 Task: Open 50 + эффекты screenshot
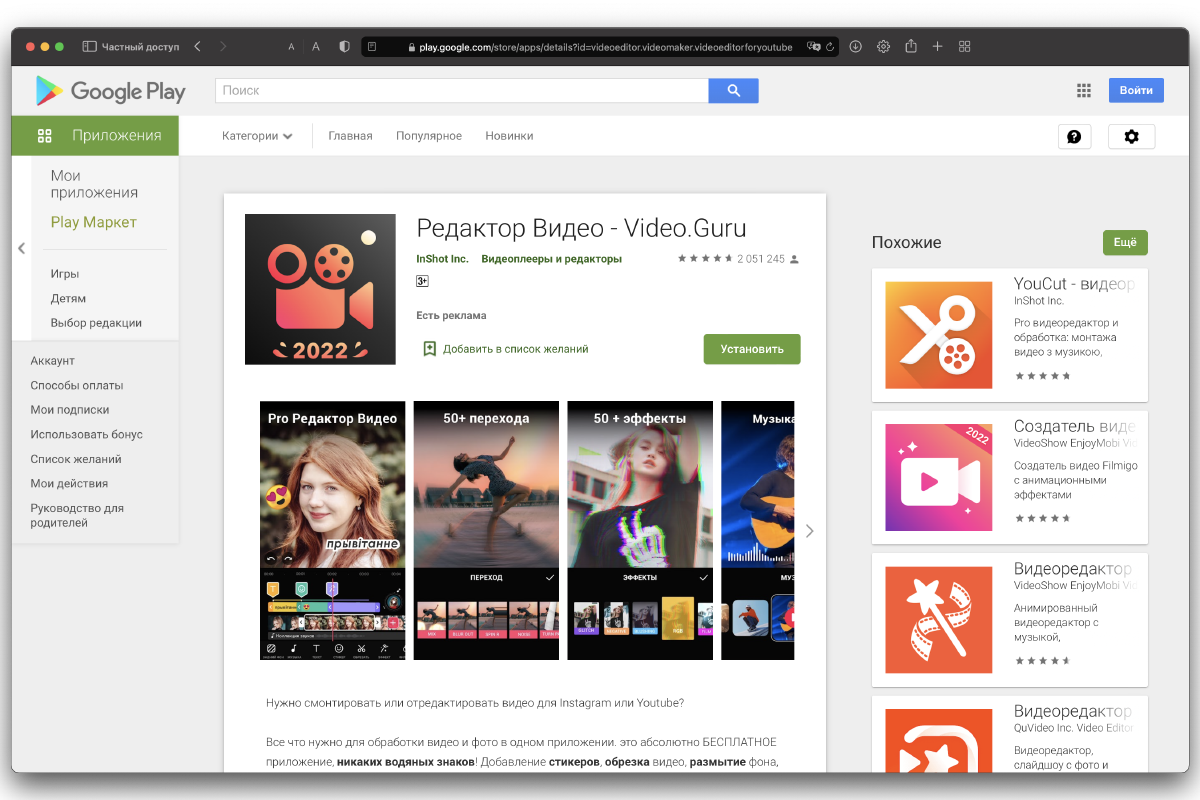point(640,530)
